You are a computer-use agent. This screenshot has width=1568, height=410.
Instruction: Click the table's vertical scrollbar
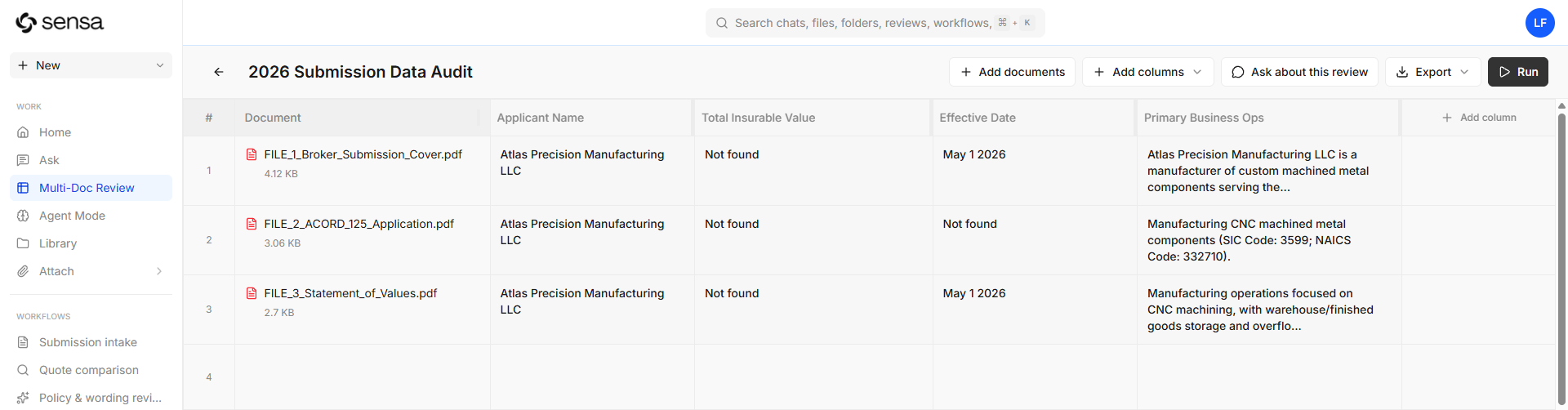(1561, 257)
